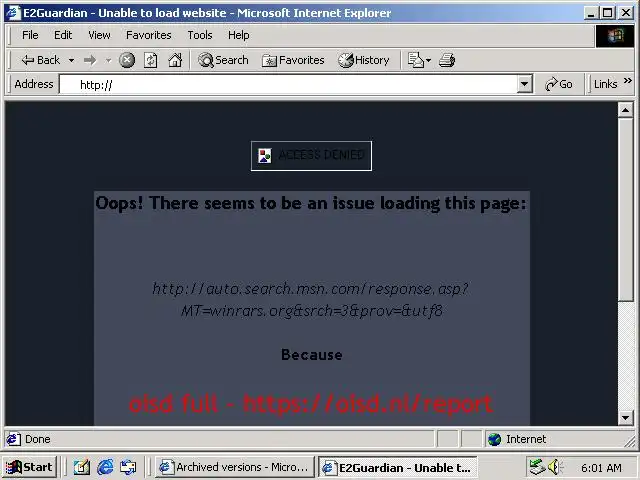Open the Search pane from toolbar

(x=223, y=60)
